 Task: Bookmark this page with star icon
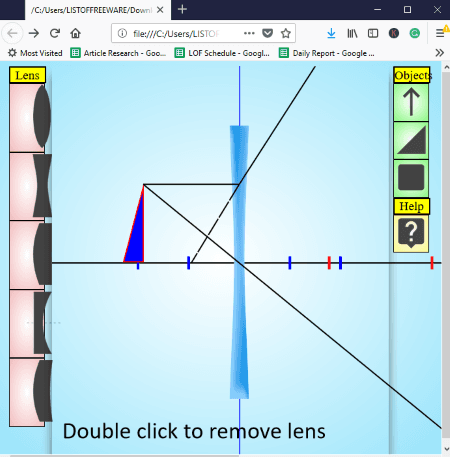pos(286,33)
